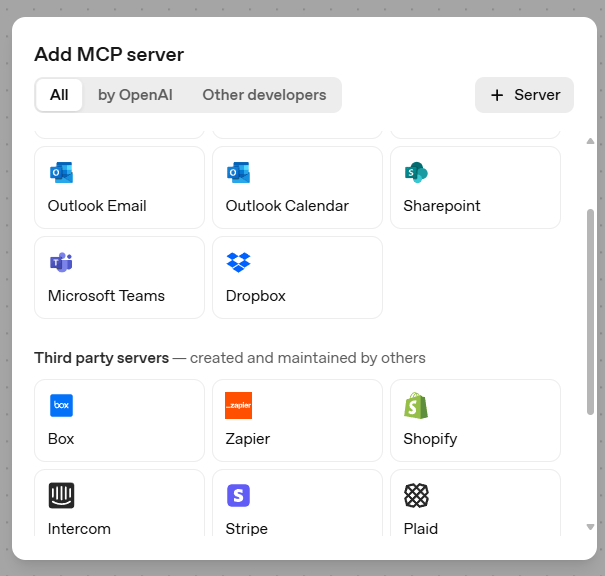Click the green Shopify bag icon
605x576 pixels.
(x=416, y=405)
